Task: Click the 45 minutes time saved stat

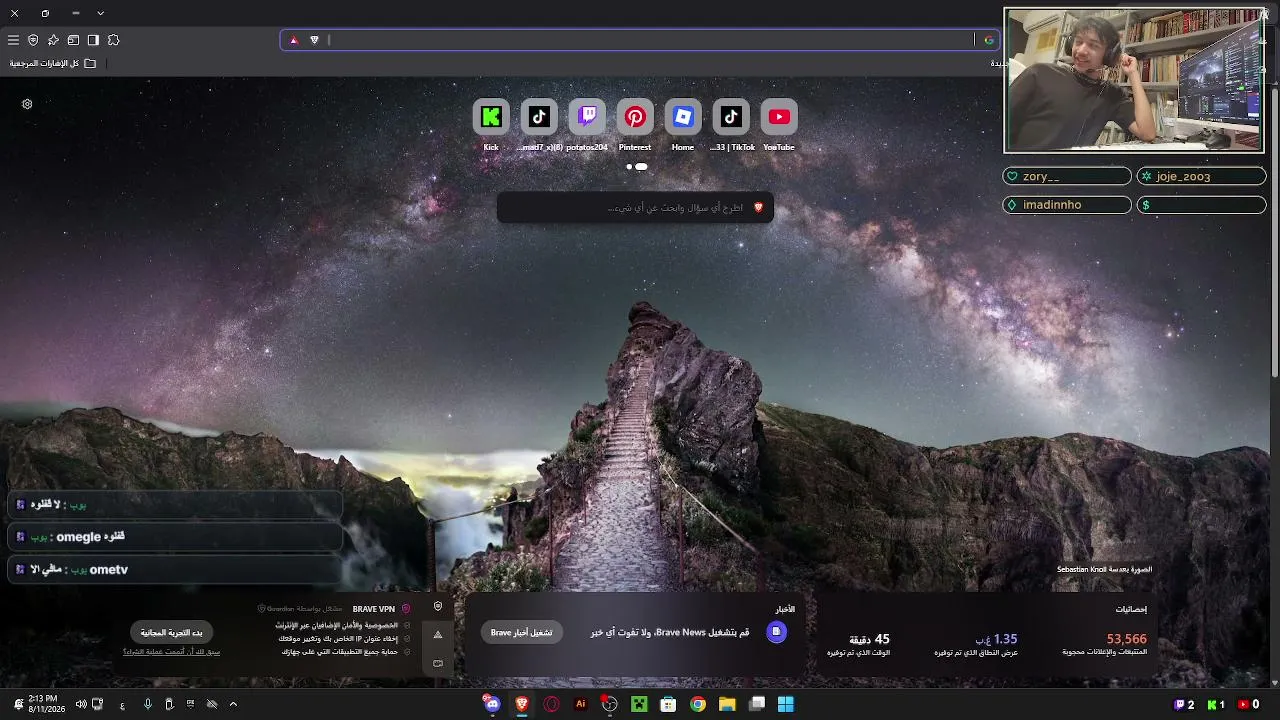Action: [x=859, y=644]
